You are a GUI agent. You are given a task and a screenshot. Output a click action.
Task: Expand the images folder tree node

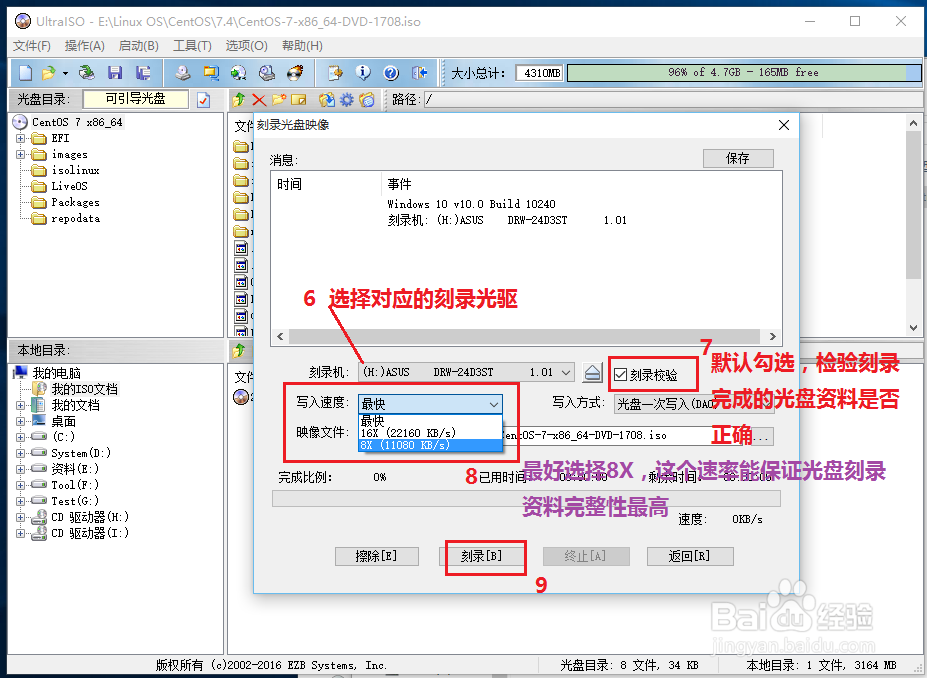pyautogui.click(x=21, y=154)
